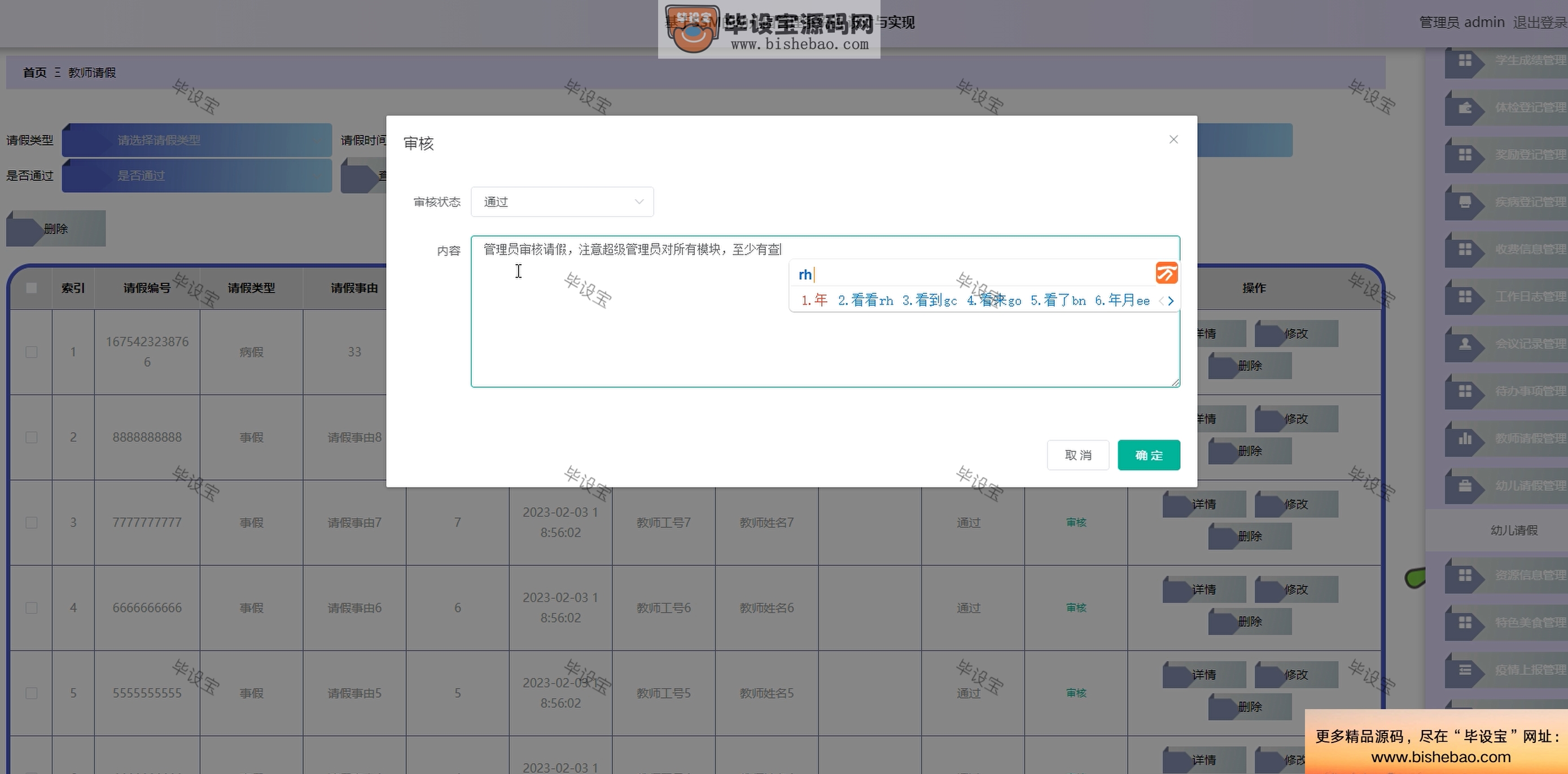This screenshot has width=1568, height=774.
Task: Click 删除 button in row 2
Action: tap(1250, 451)
